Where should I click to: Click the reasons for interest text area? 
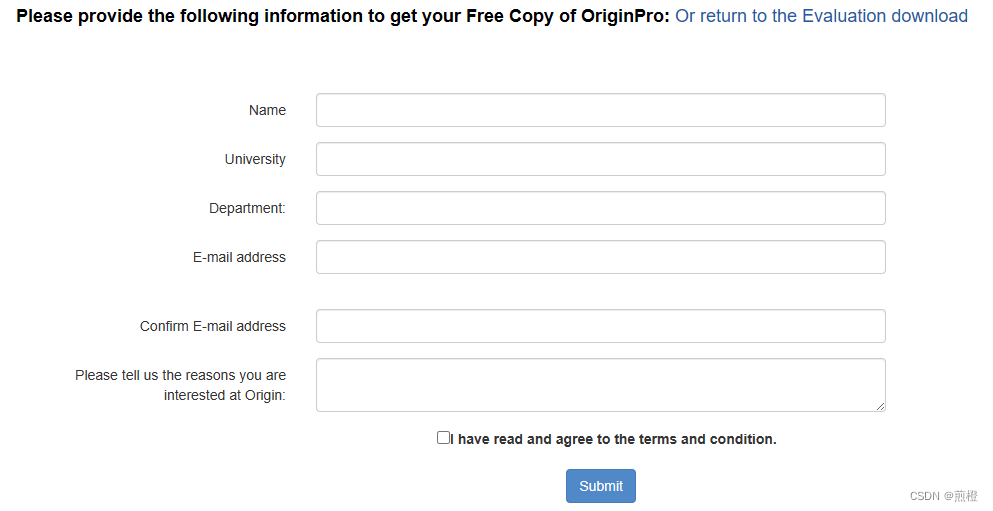coord(600,385)
